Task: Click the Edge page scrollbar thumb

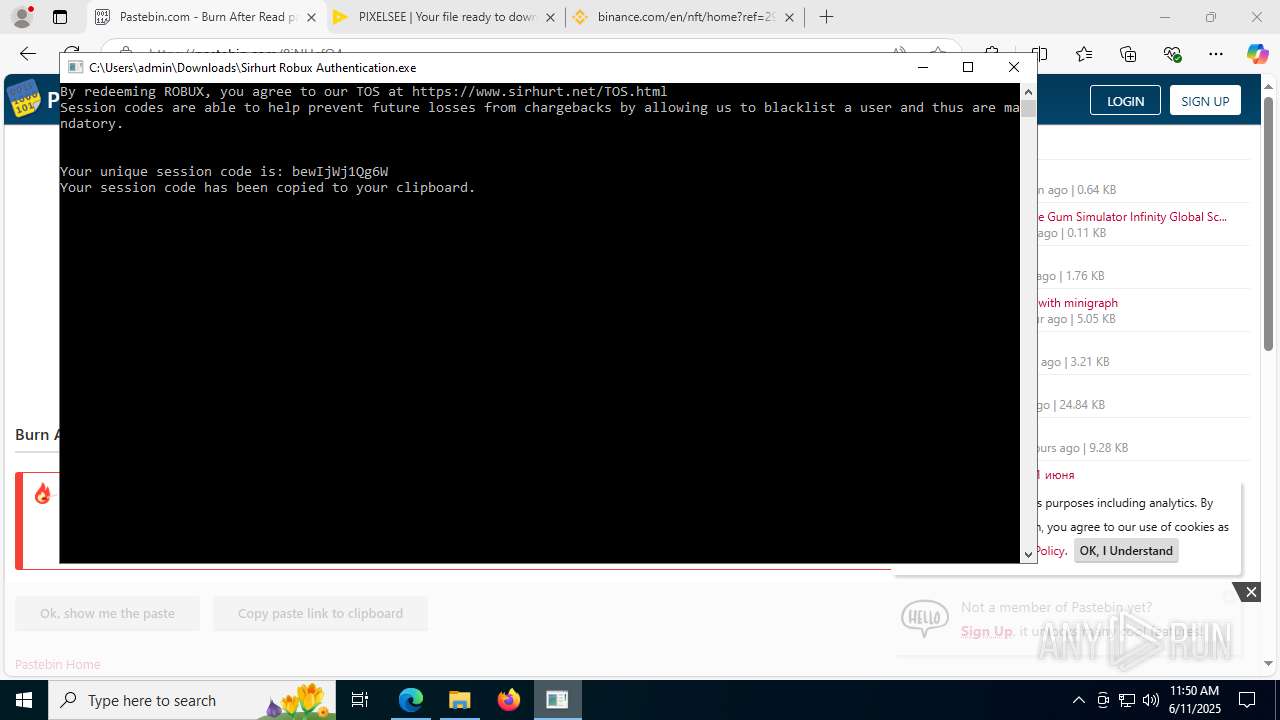Action: pyautogui.click(x=1268, y=223)
